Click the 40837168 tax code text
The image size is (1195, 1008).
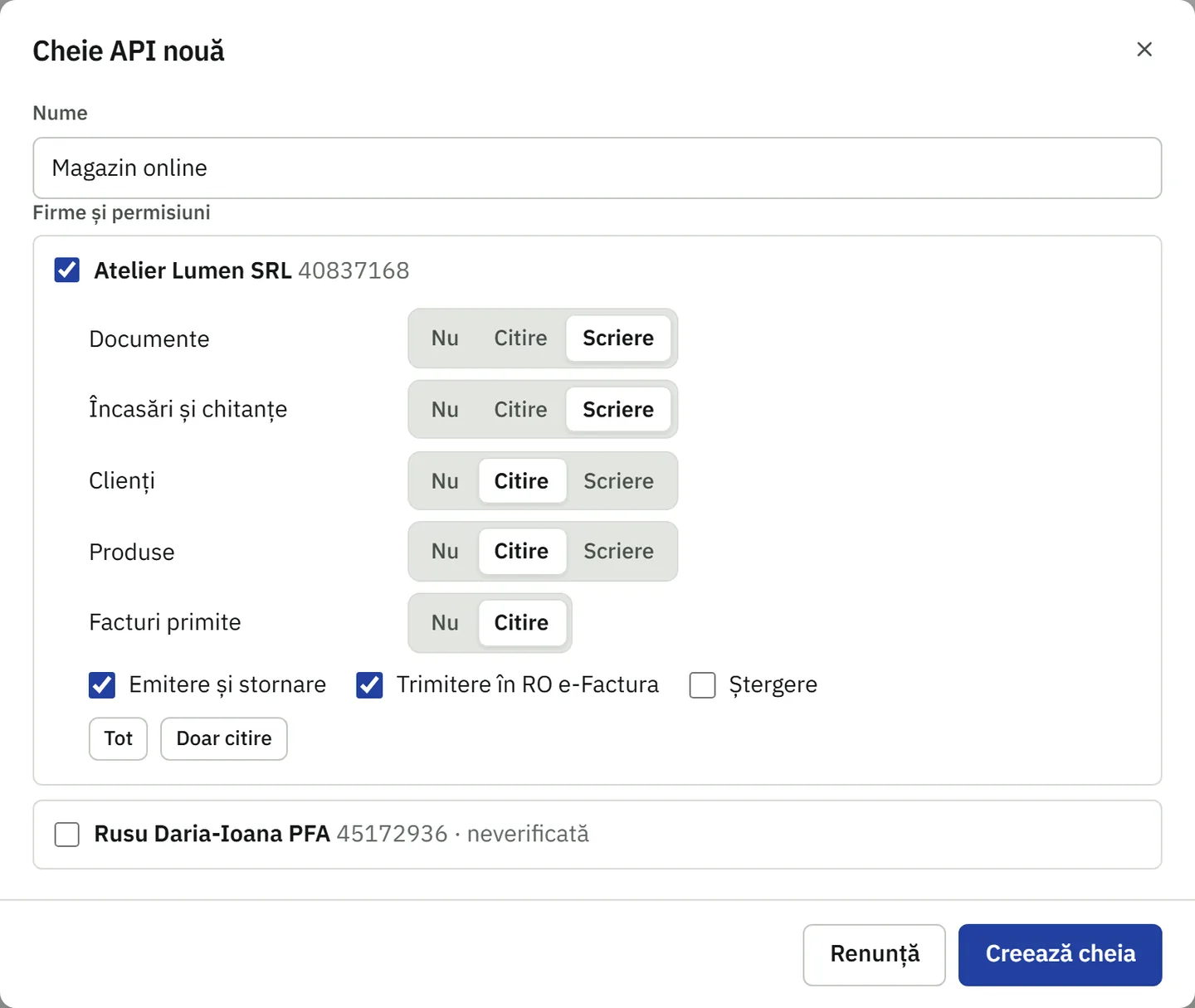(x=354, y=271)
